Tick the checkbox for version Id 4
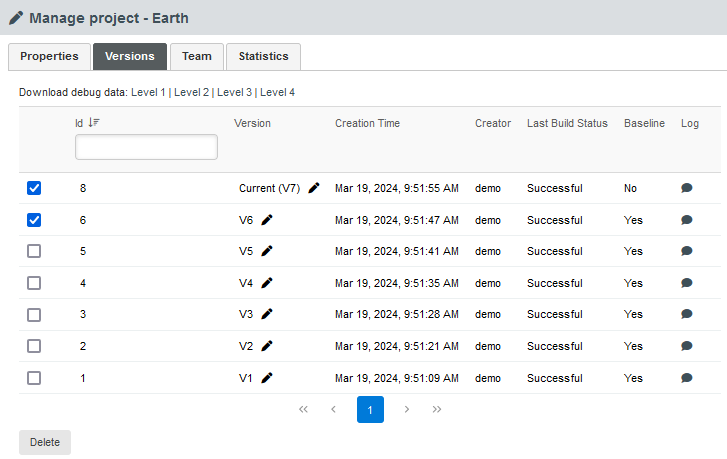This screenshot has width=727, height=459. [x=34, y=283]
